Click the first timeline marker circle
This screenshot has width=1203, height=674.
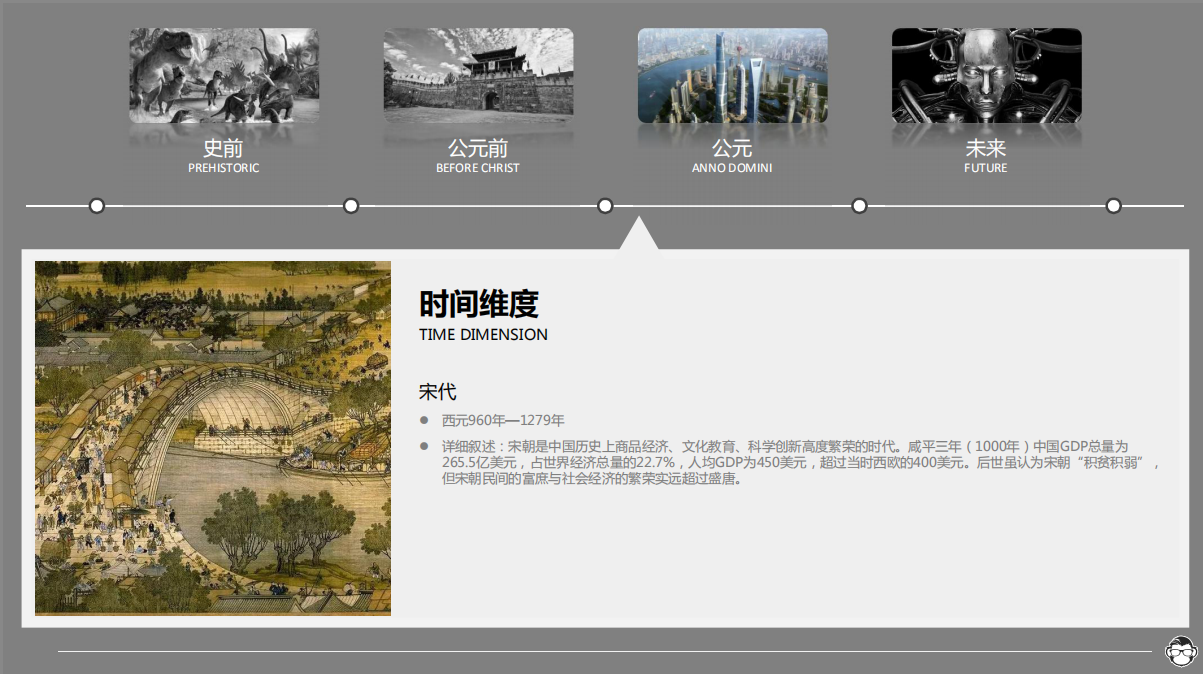97,206
